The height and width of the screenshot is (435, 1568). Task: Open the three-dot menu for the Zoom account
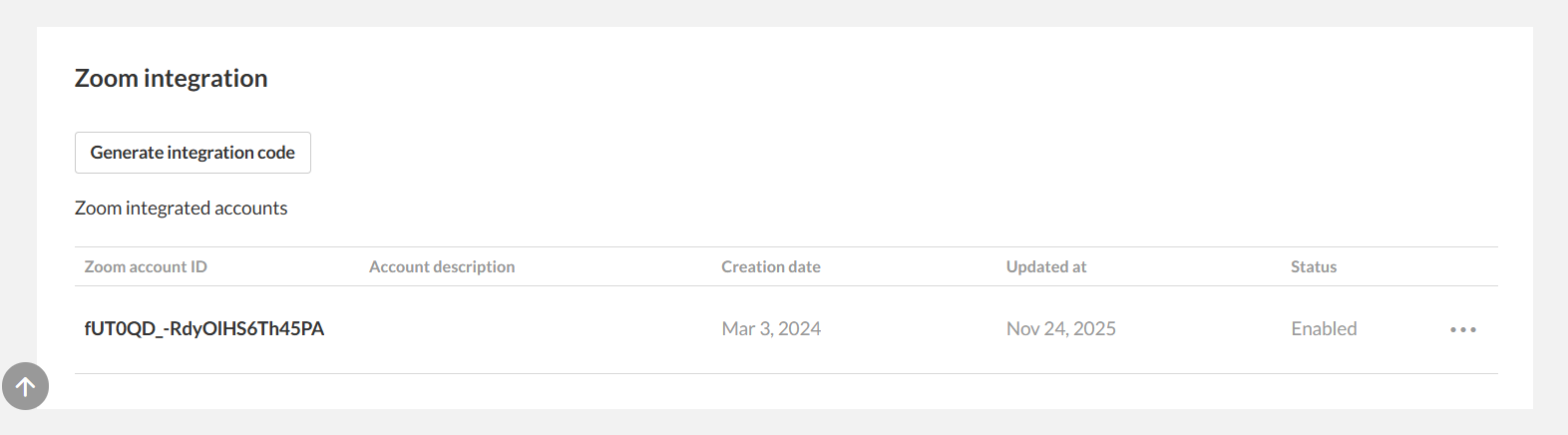tap(1462, 329)
